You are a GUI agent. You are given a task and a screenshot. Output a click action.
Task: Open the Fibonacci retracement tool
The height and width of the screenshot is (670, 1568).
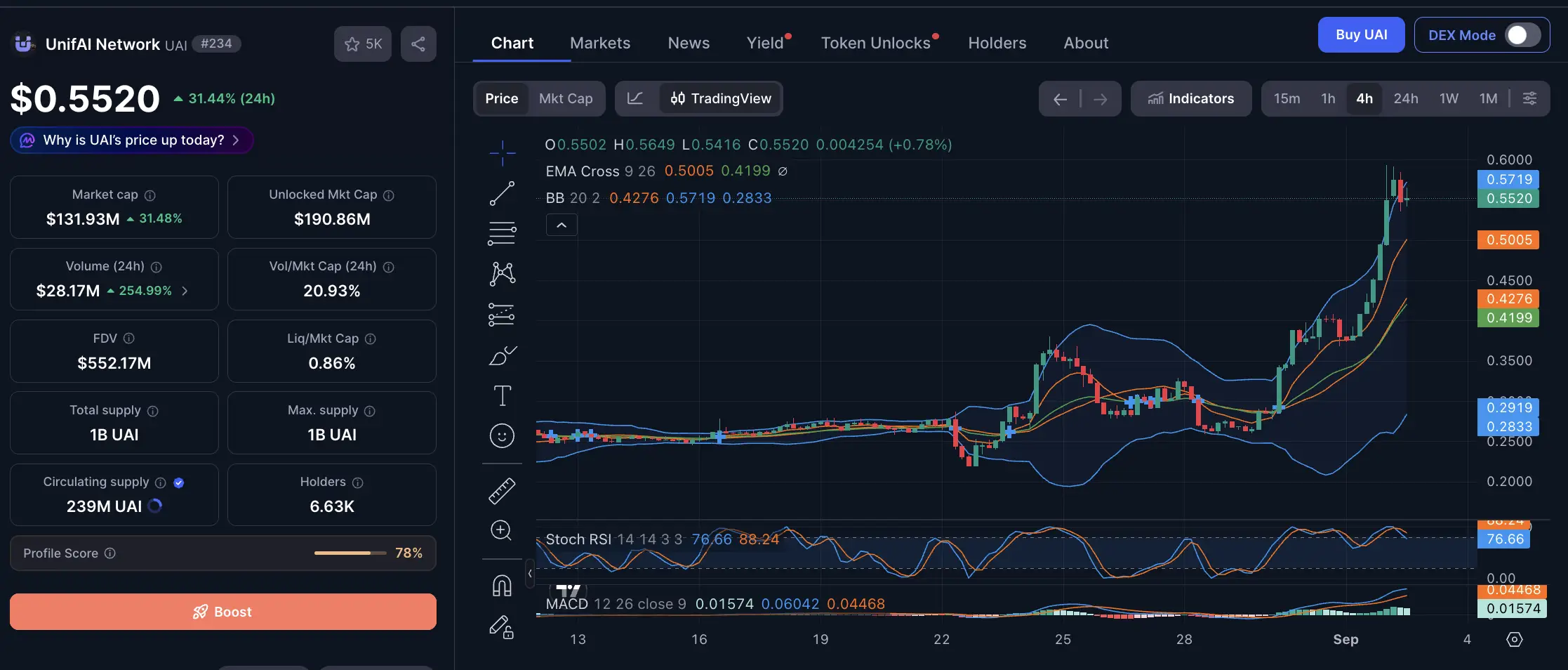502,233
